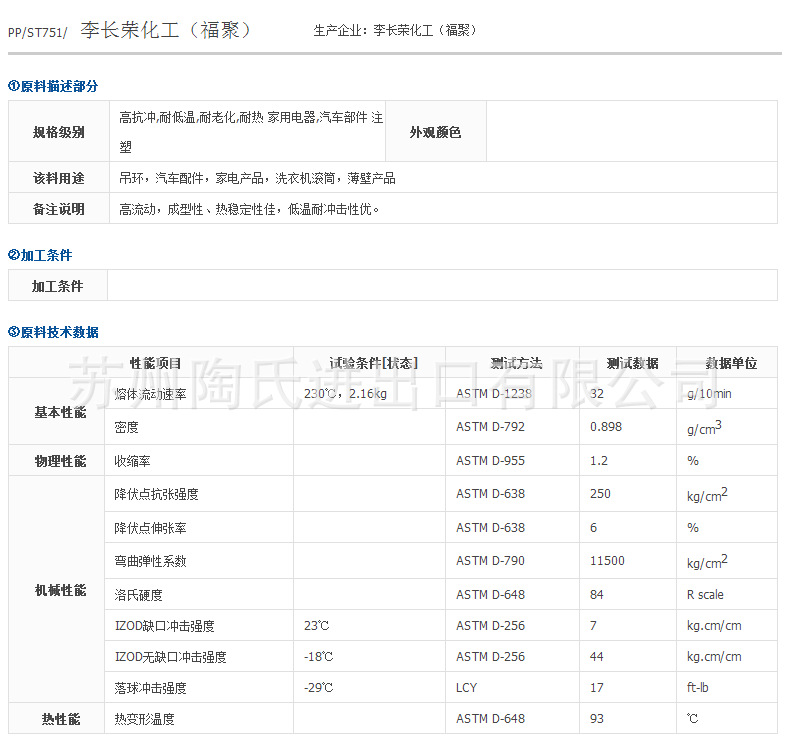789x747 pixels.
Task: Click the 降伏点伸张率 row label
Action: [x=150, y=528]
